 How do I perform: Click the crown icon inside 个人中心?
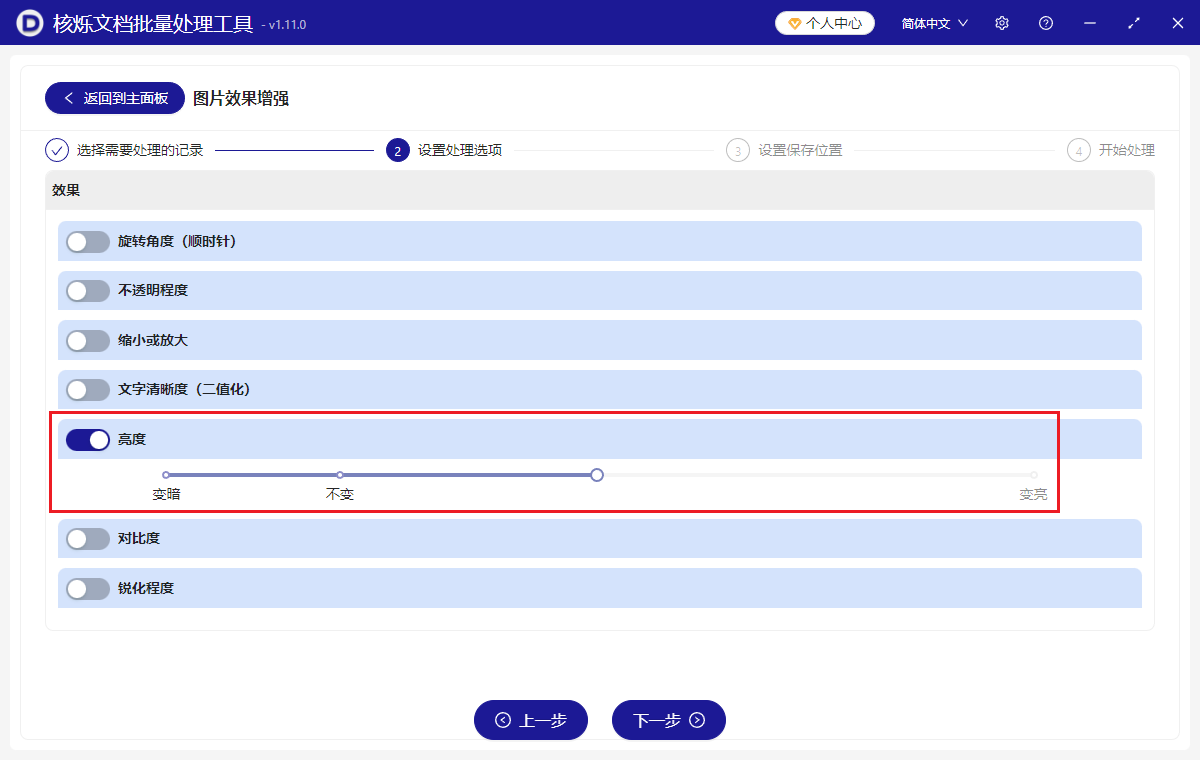(x=795, y=21)
